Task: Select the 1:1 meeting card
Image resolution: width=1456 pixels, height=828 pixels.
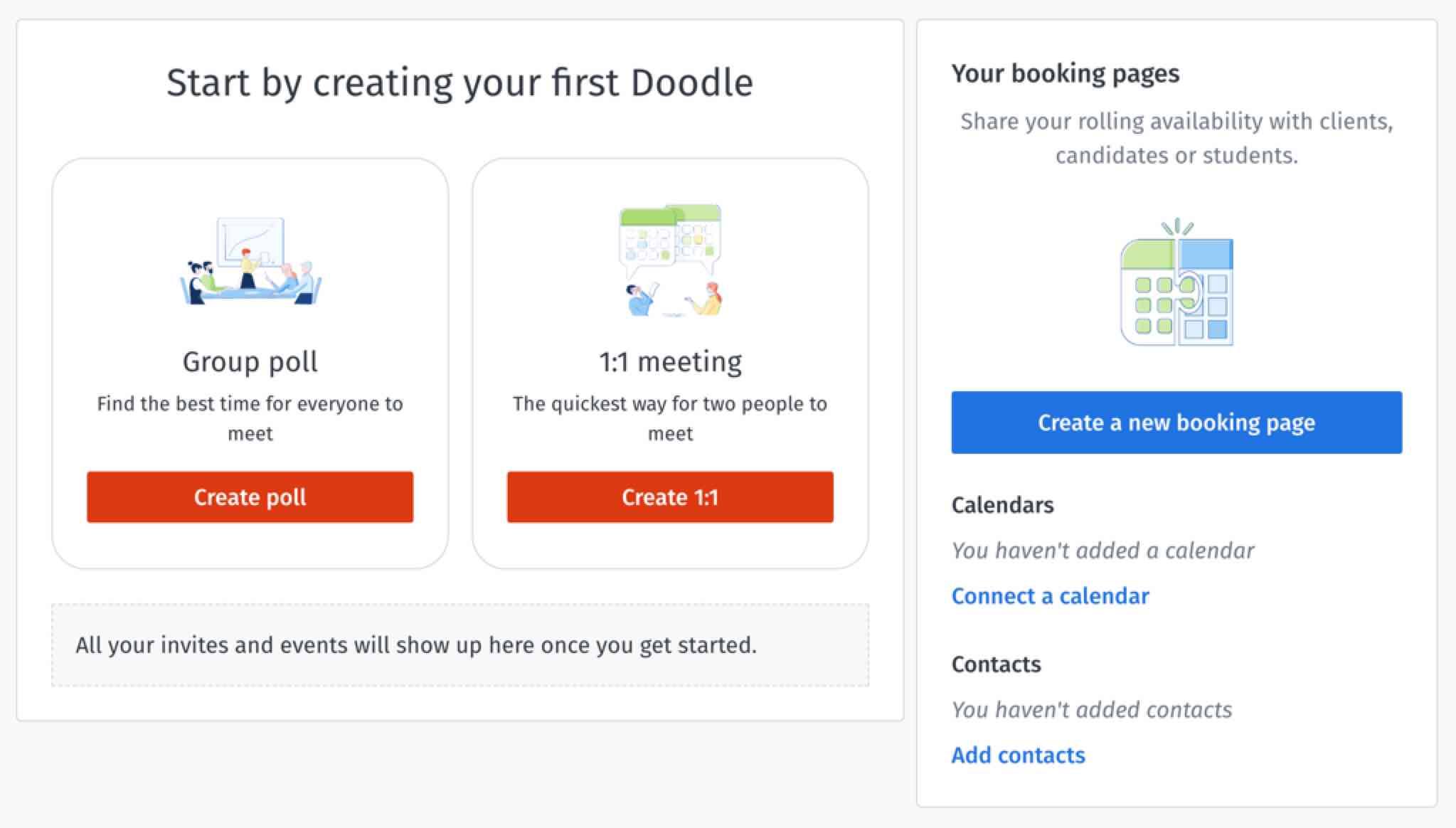Action: (669, 363)
